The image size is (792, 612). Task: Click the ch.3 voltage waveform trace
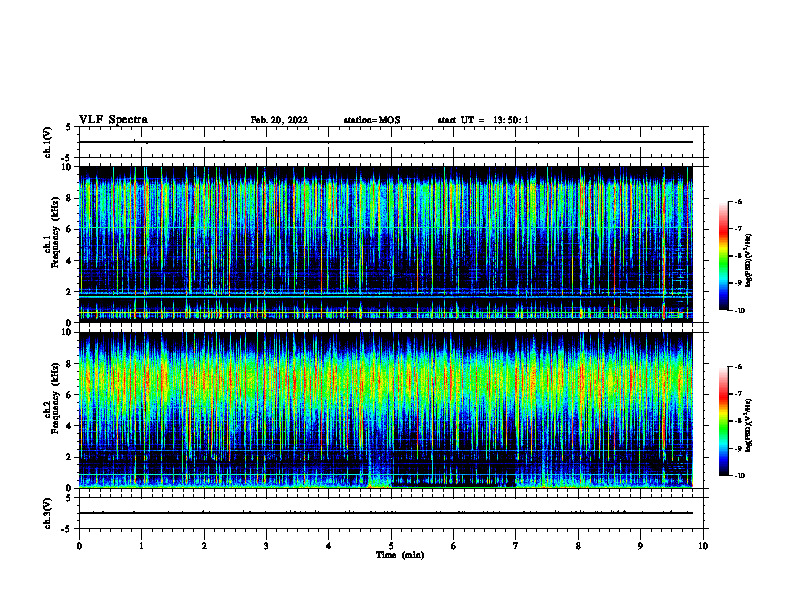386,513
